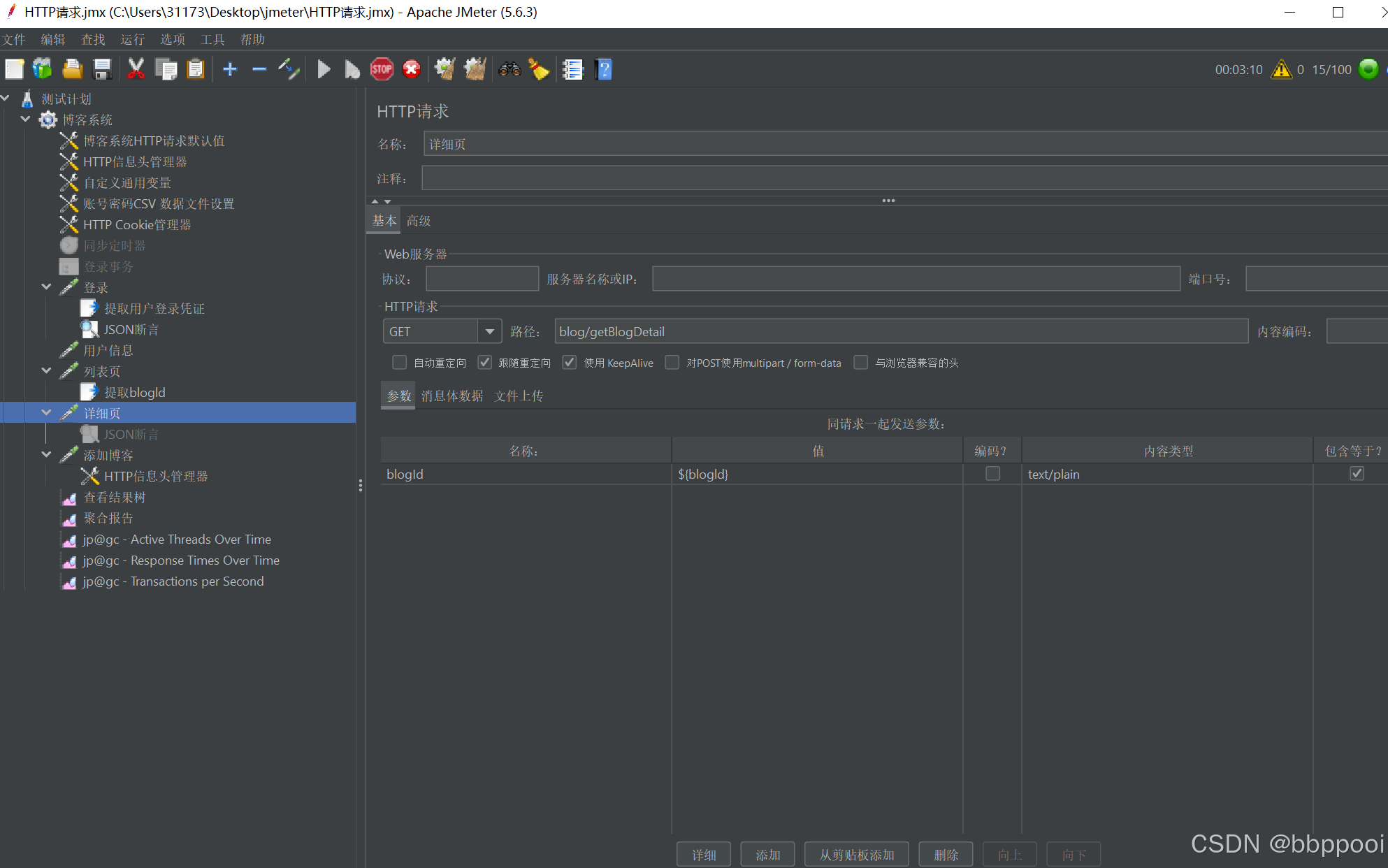Viewport: 1388px width, 868px height.
Task: Collapse the 博客系统 thread group
Action: coord(26,120)
